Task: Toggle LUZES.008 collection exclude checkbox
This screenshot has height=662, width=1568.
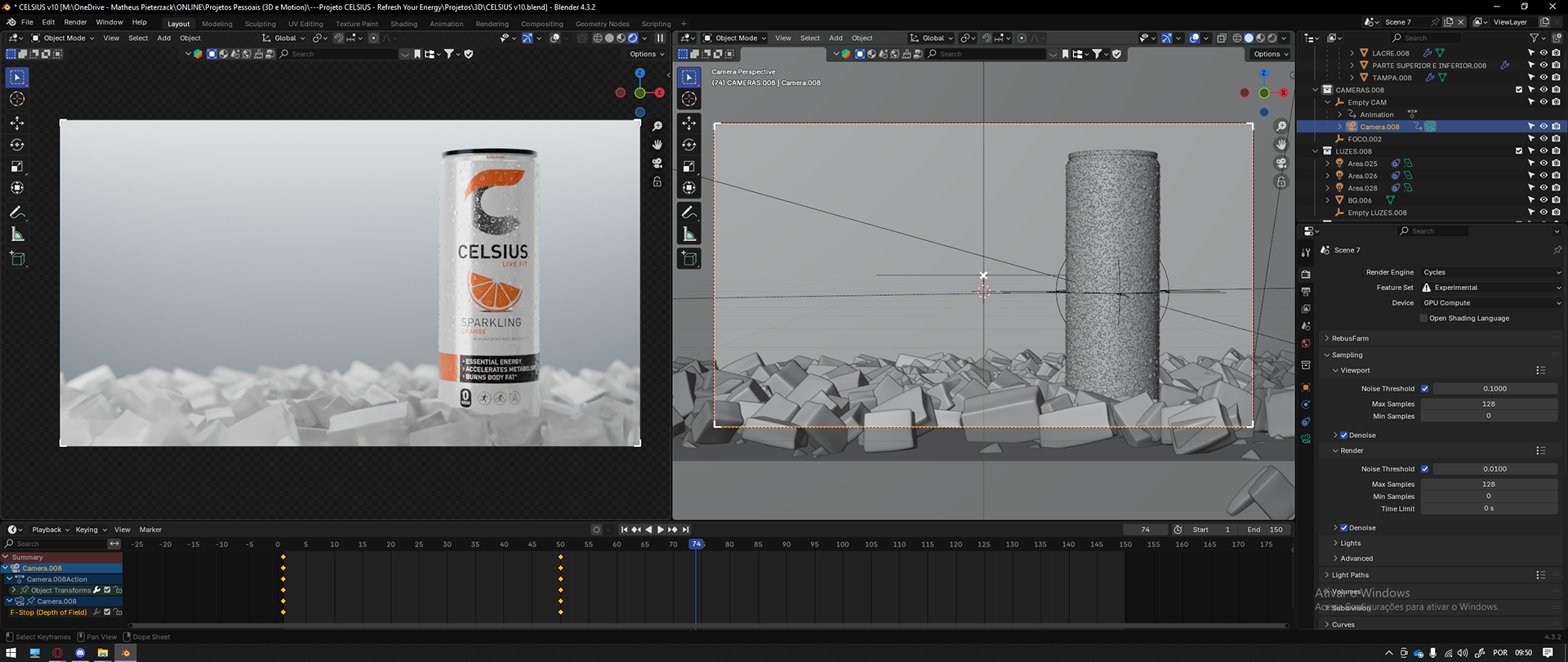Action: pyautogui.click(x=1519, y=151)
